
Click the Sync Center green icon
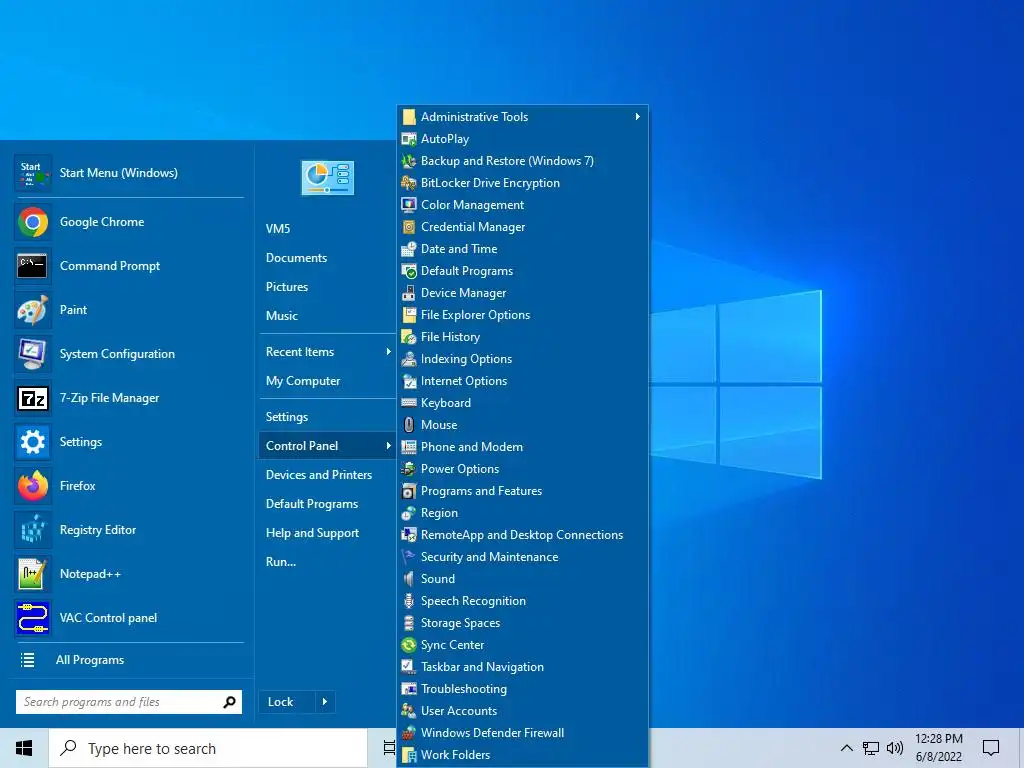point(409,645)
